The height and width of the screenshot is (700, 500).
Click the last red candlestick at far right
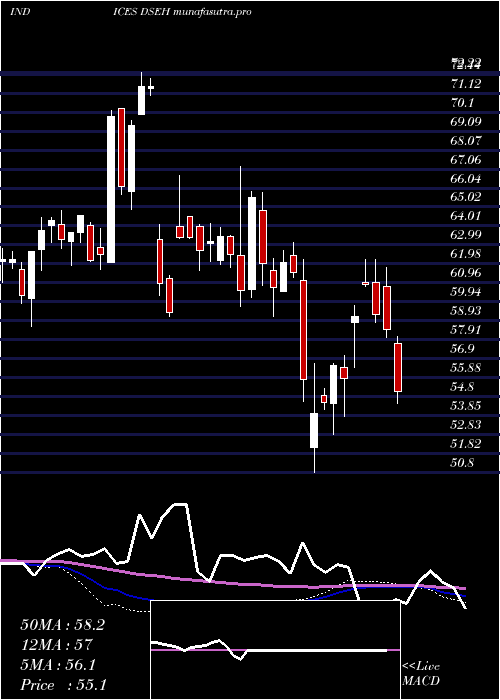click(397, 367)
